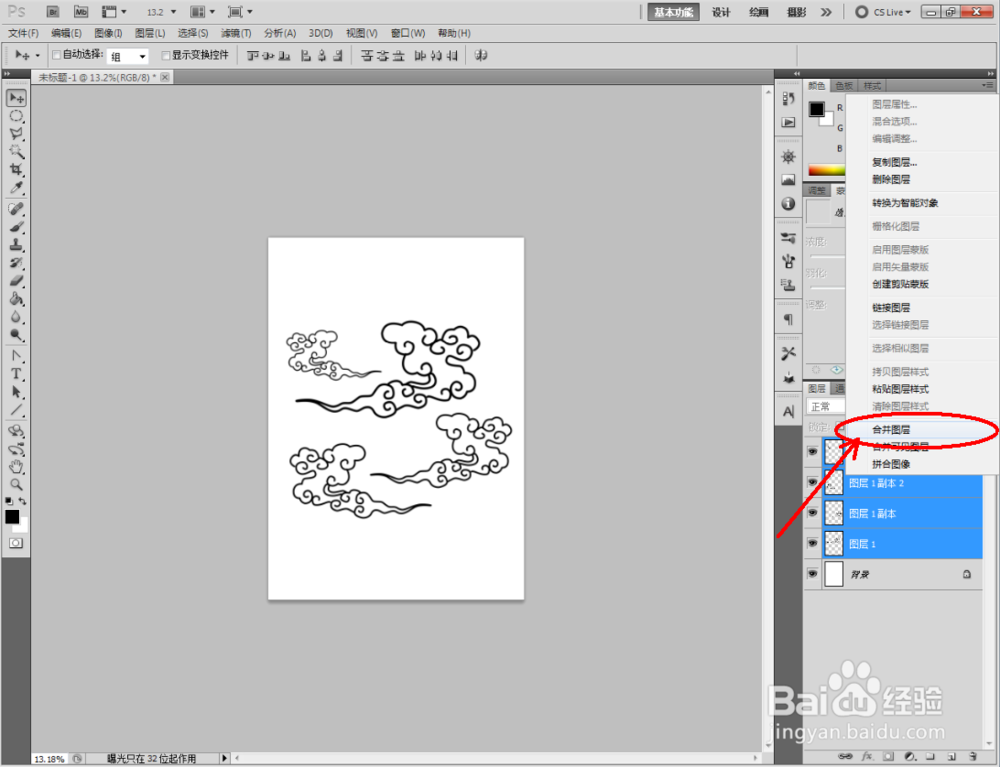
Task: Select the Pen tool
Action: 17,356
